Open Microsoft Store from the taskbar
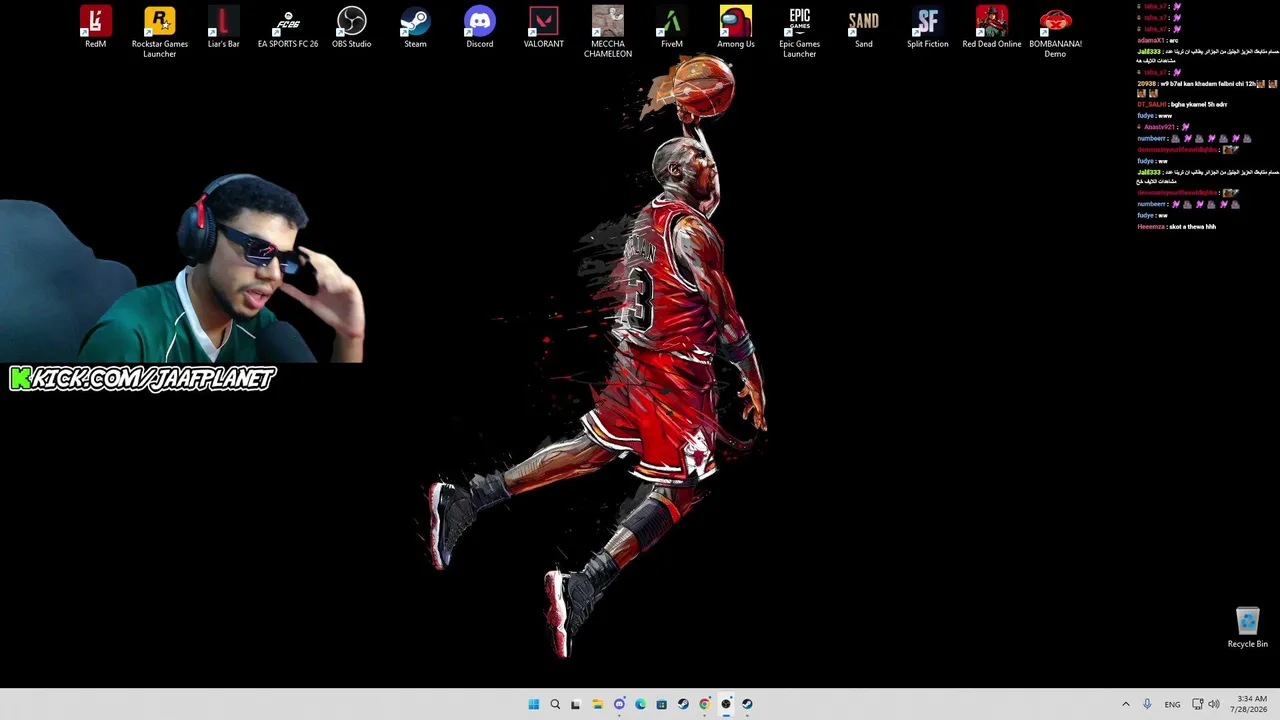 coord(661,704)
